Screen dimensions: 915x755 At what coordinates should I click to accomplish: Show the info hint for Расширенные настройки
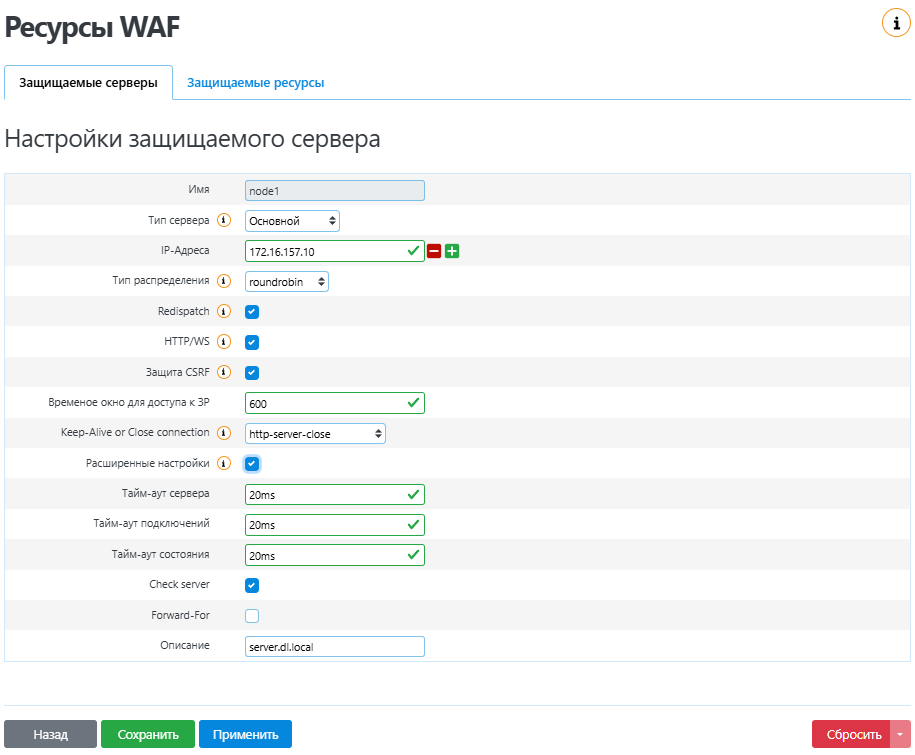click(x=224, y=464)
